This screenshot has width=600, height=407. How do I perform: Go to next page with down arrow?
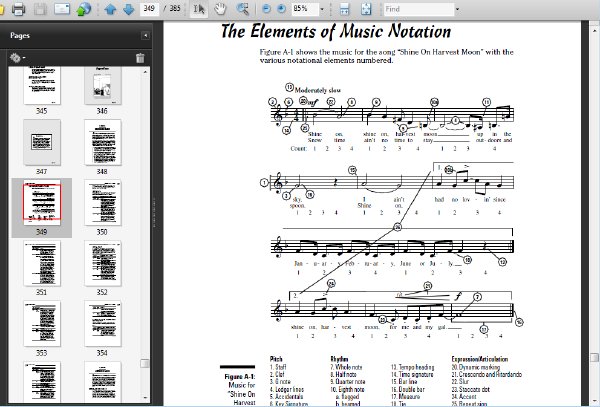(129, 9)
